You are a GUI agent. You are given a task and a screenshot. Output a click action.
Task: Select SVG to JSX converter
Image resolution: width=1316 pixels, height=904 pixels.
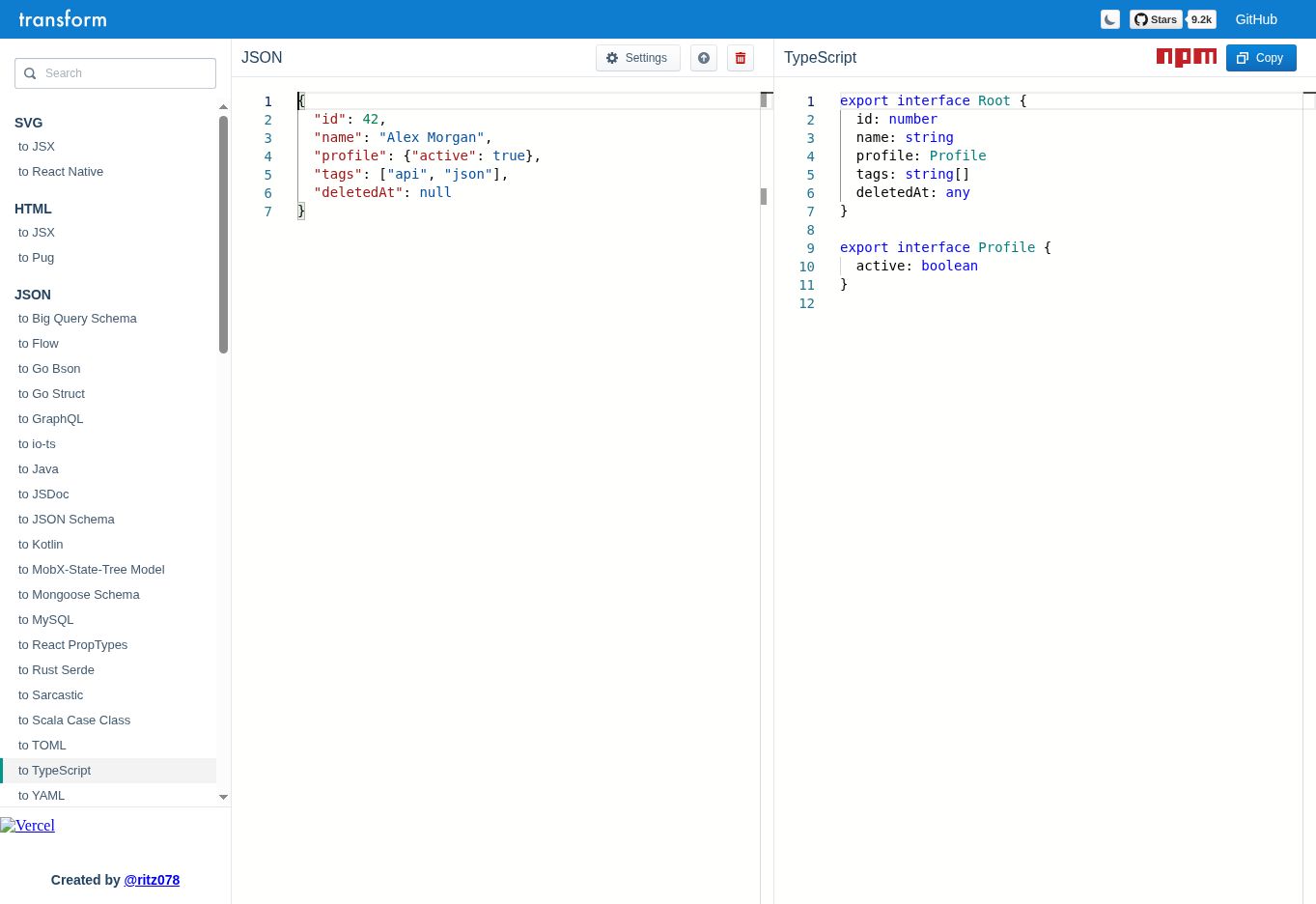tap(108, 147)
